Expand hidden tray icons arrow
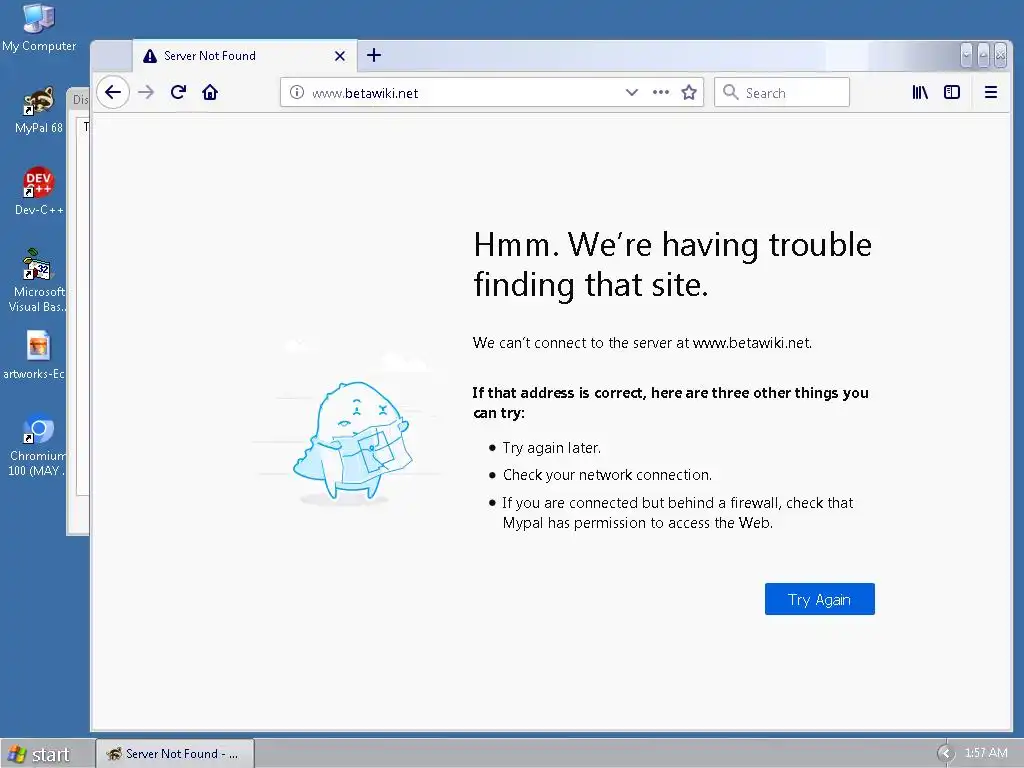 (946, 754)
